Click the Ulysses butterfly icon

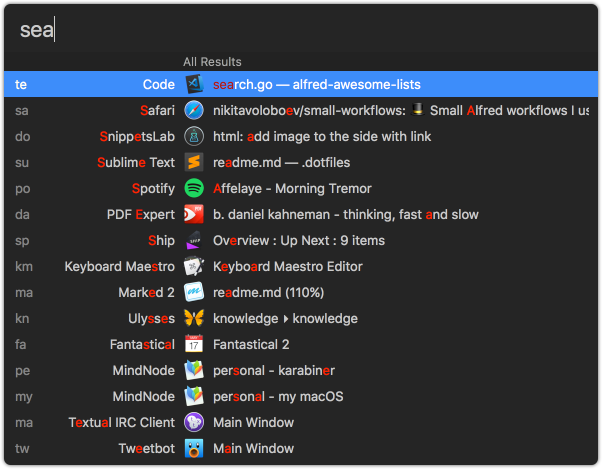(x=194, y=318)
